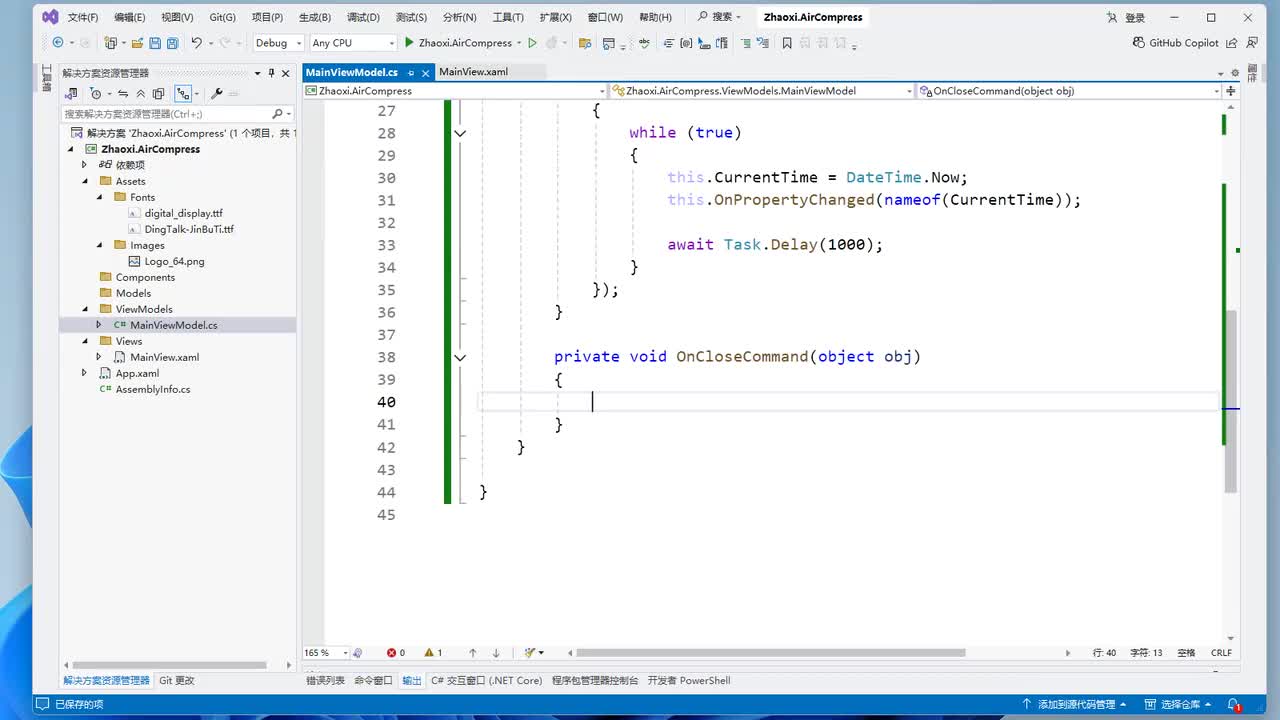
Task: Click the 搜索 button in the title bar
Action: (720, 17)
